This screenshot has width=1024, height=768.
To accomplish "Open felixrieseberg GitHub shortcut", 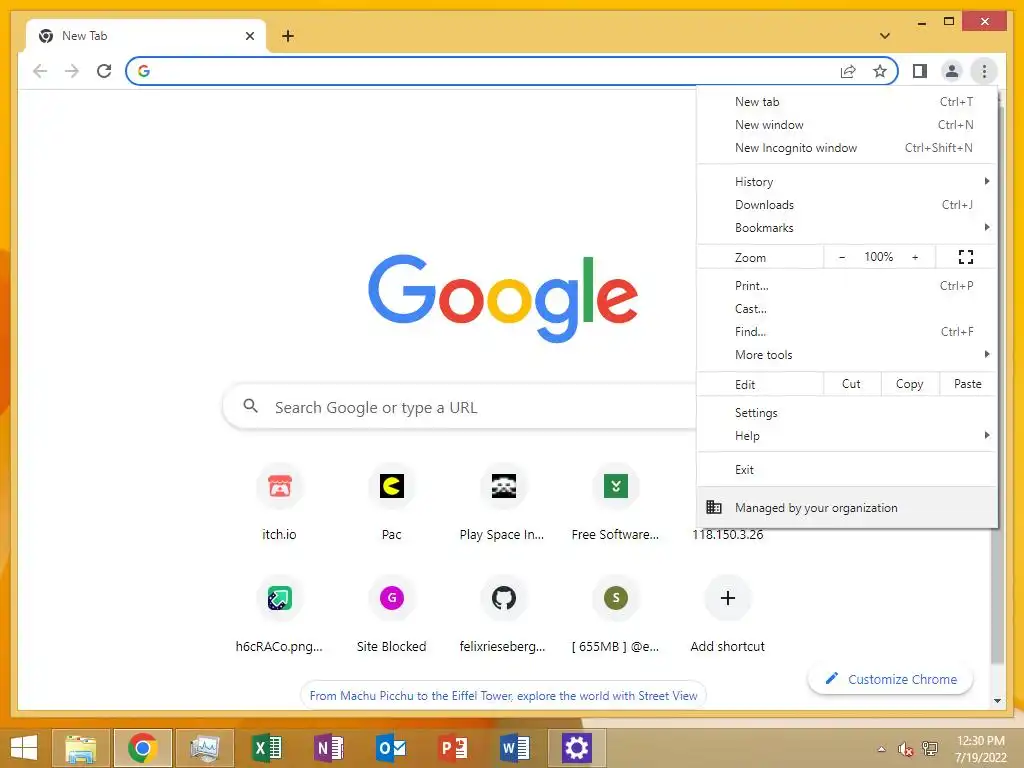I will pos(503,614).
